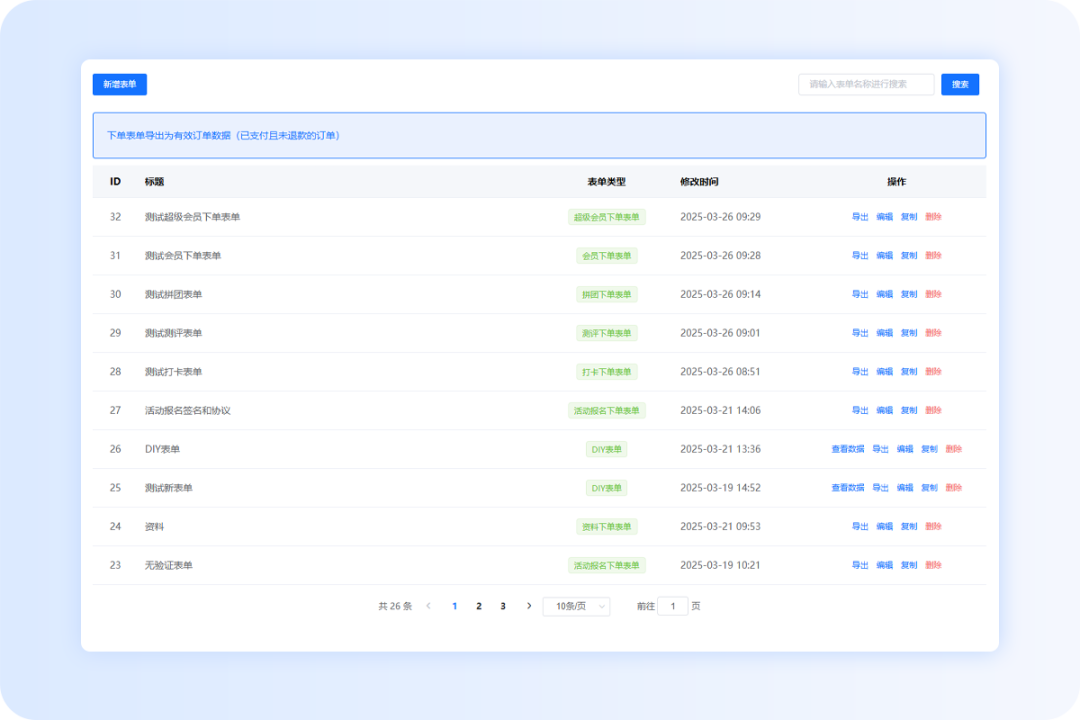Go to the previous page arrow

tap(429, 606)
